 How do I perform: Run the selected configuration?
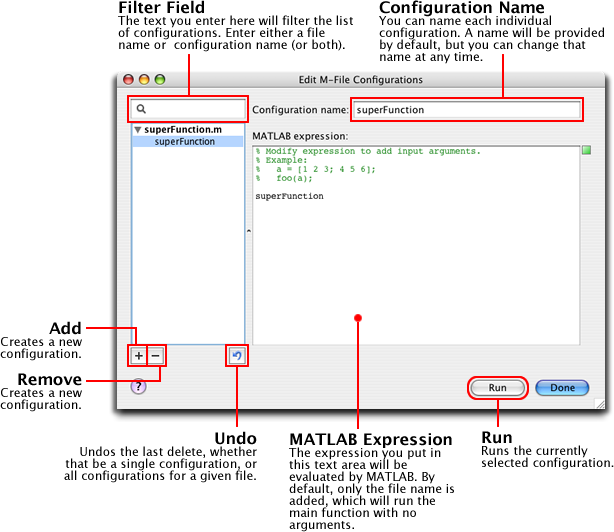point(497,387)
